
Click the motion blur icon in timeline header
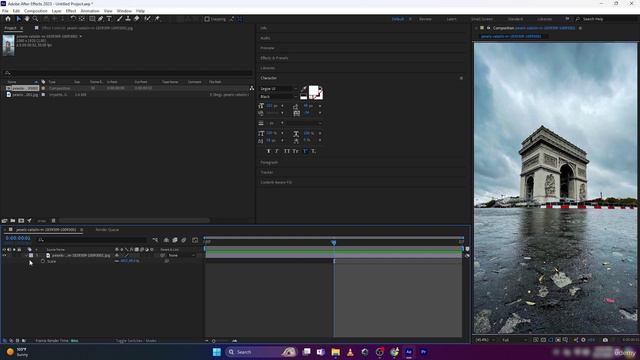[x=184, y=240]
